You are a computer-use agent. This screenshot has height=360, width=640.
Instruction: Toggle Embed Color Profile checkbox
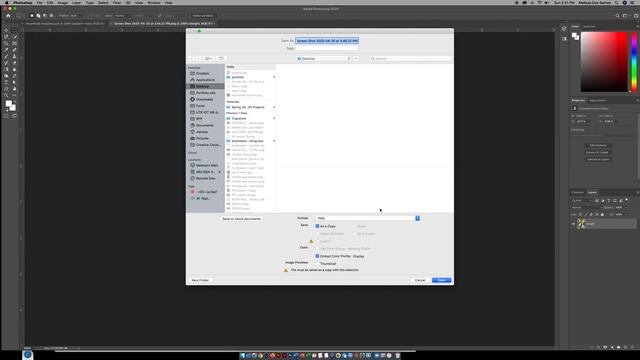pos(318,256)
